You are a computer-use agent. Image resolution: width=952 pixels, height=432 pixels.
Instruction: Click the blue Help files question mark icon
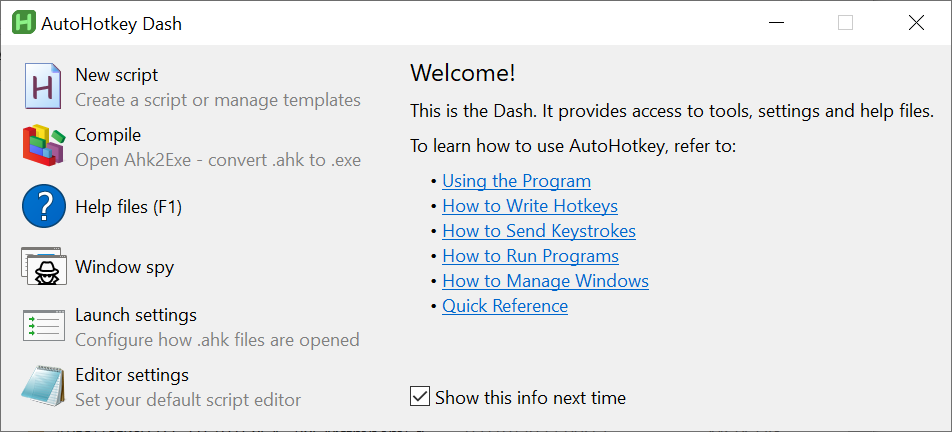[44, 207]
